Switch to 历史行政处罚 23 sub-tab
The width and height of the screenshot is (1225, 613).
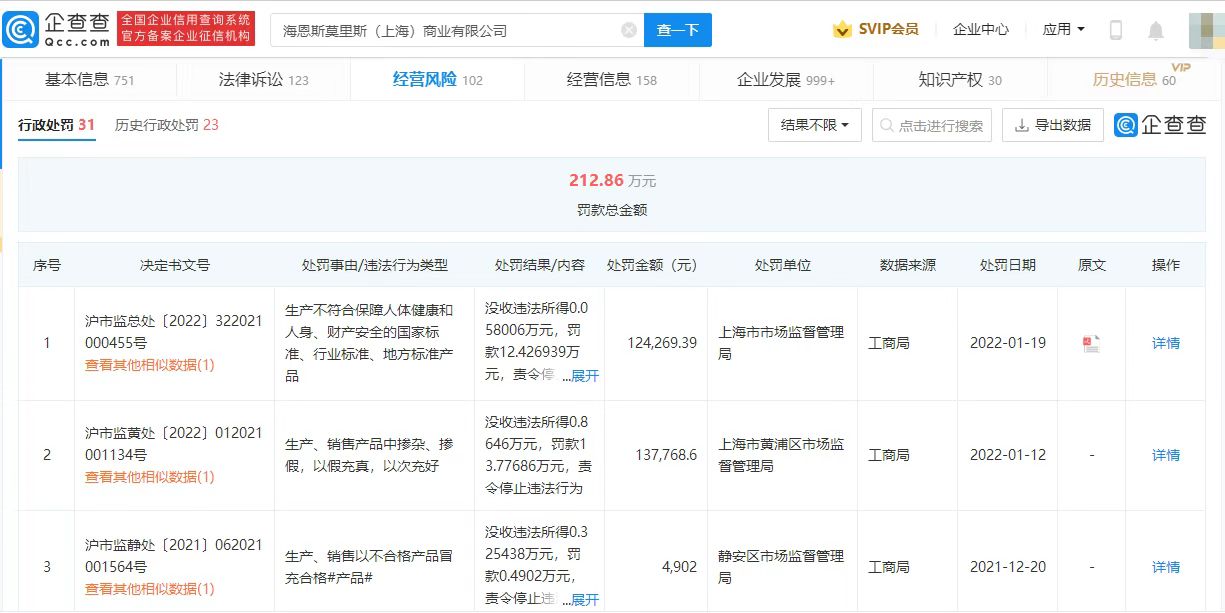[x=167, y=126]
